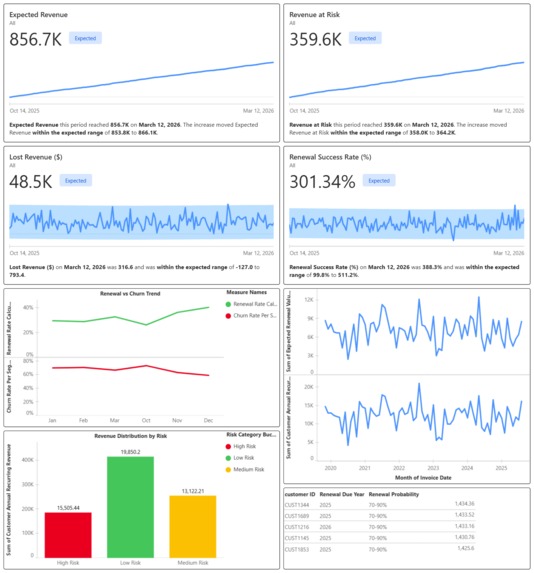Image resolution: width=534 pixels, height=573 pixels.
Task: Click the 359.6K revenue at risk value
Action: [315, 39]
